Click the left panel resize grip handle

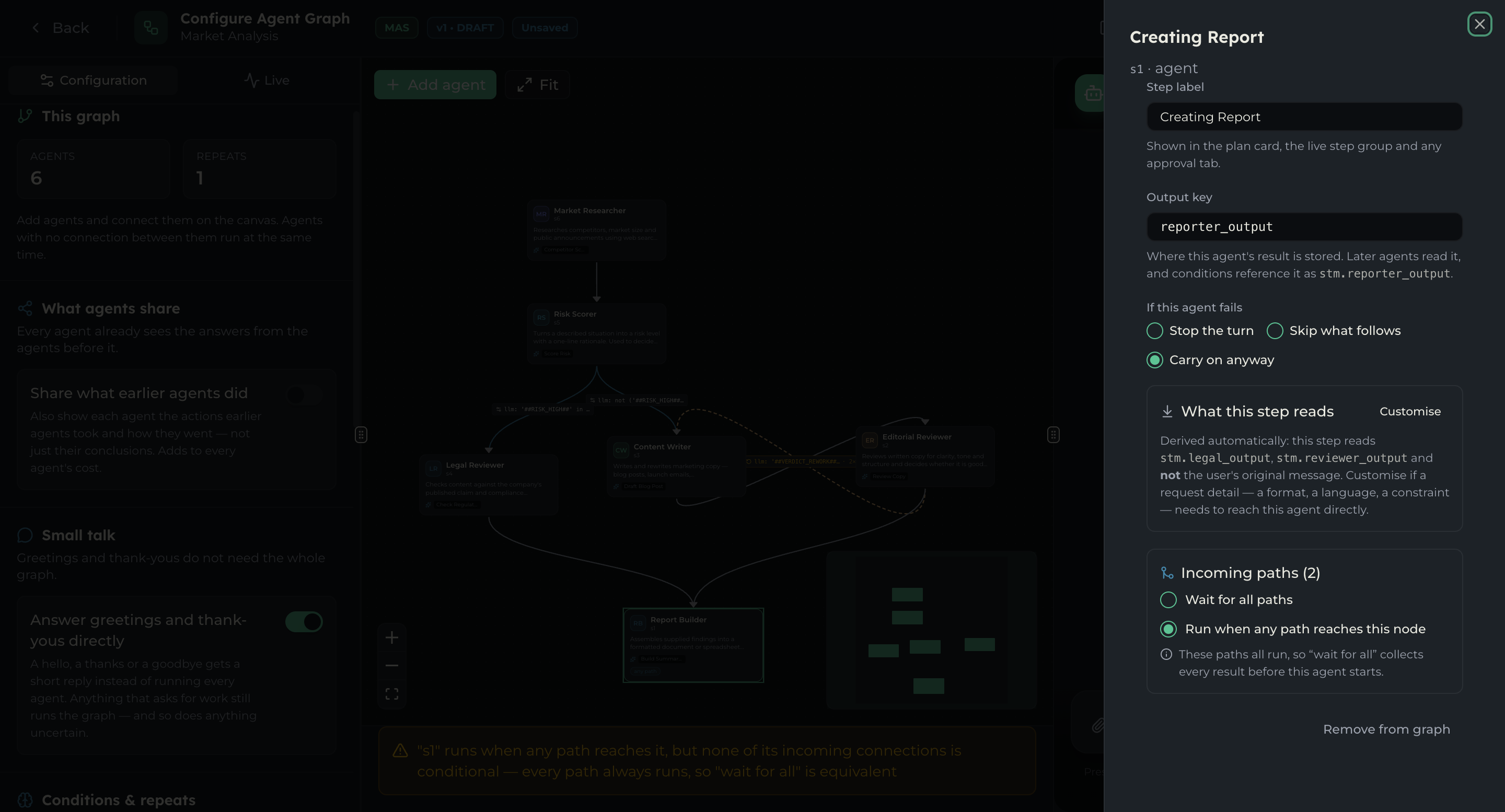click(x=361, y=435)
